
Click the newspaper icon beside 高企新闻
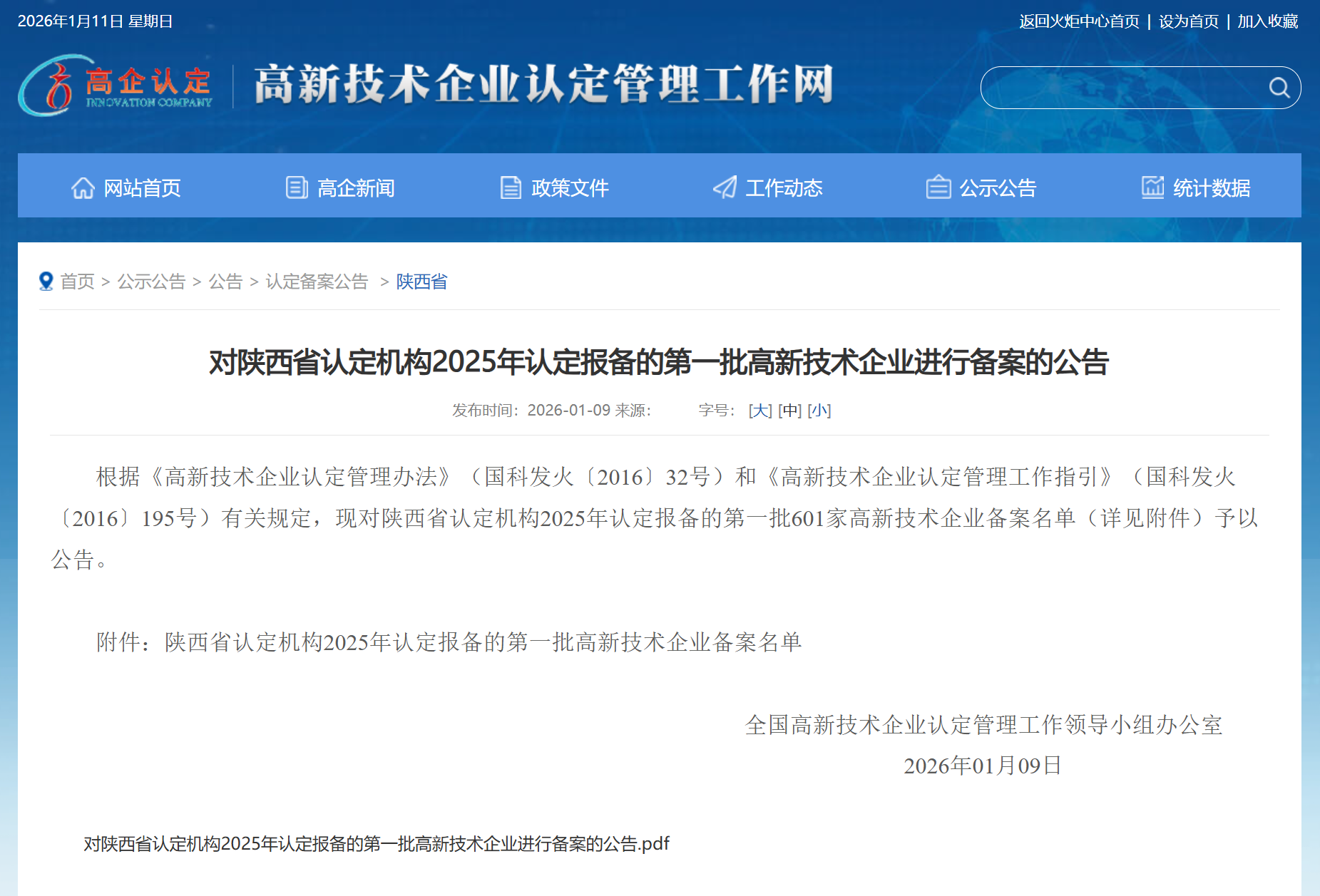coord(297,187)
